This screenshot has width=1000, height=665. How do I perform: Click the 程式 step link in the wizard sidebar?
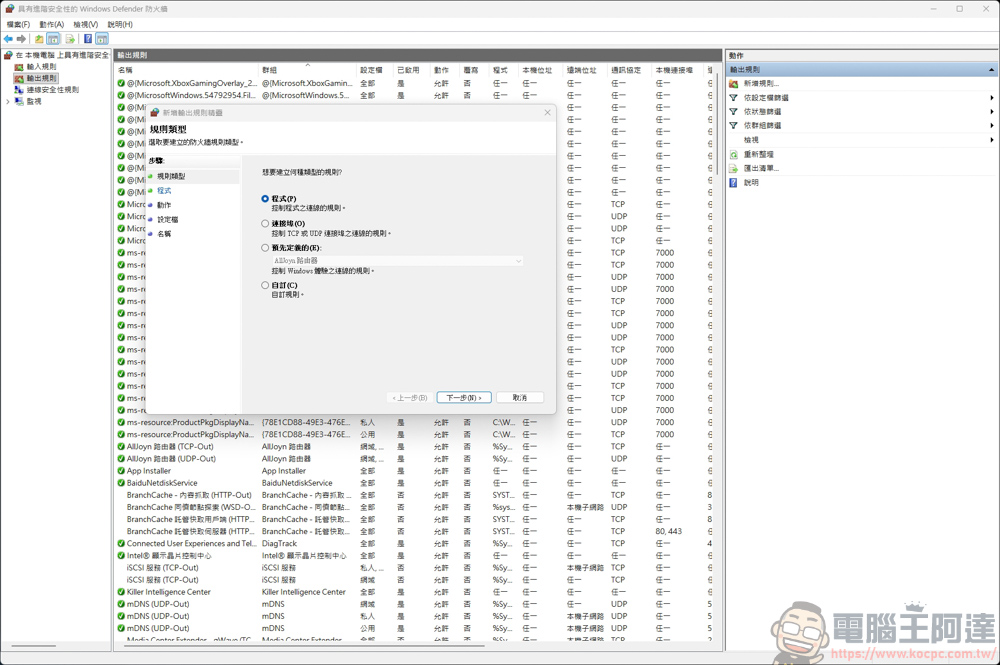(x=164, y=191)
